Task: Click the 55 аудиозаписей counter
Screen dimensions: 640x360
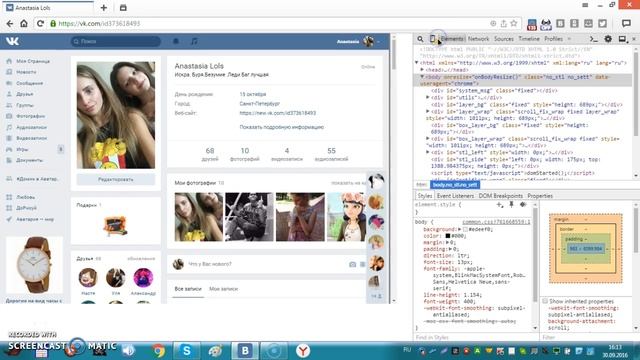Action: coord(331,154)
